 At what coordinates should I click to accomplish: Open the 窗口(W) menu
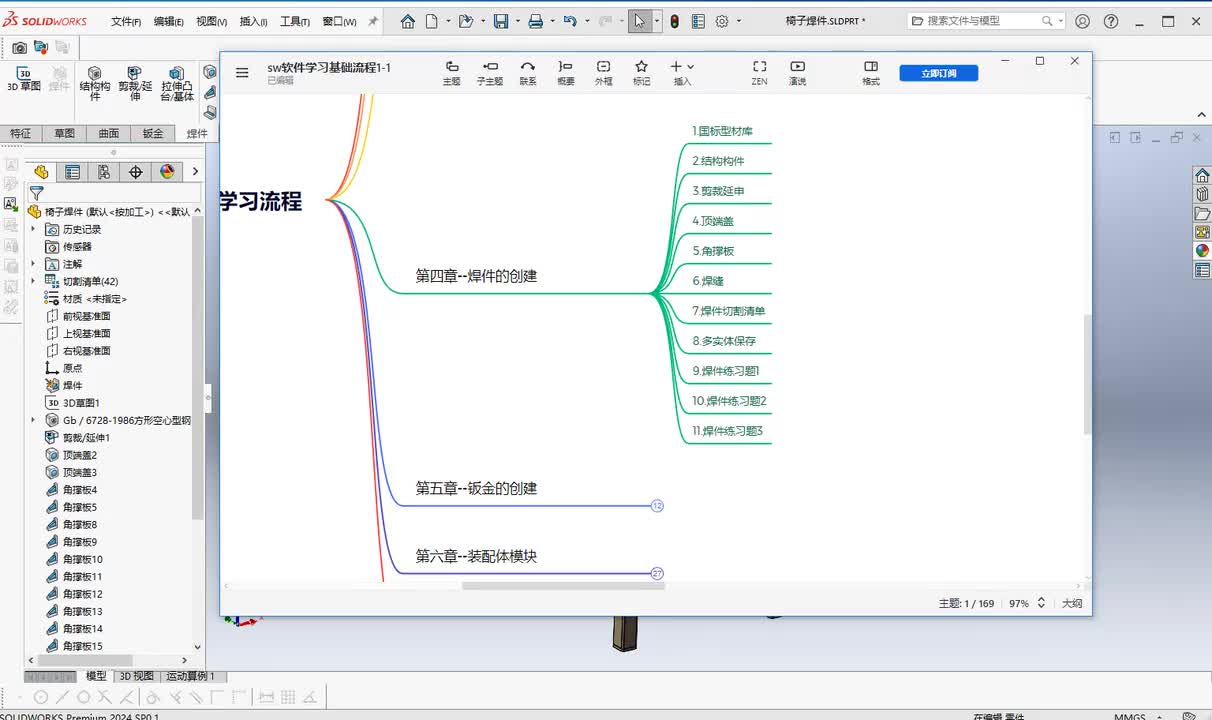click(339, 21)
